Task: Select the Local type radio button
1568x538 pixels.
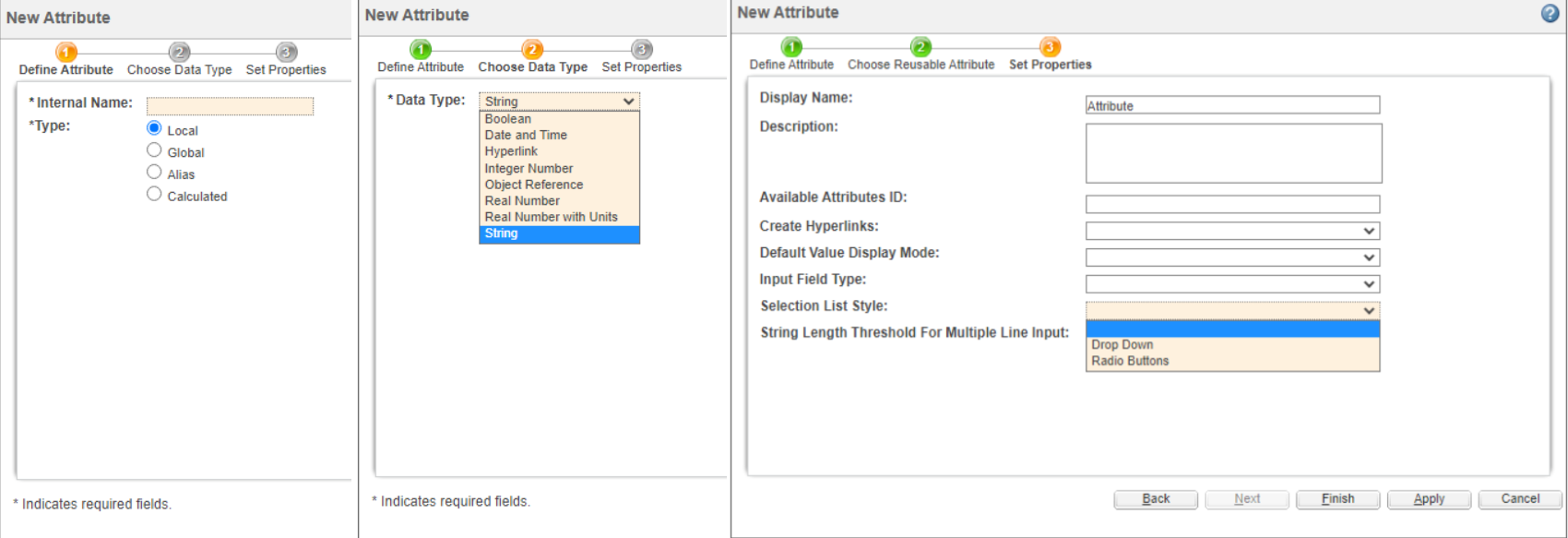Action: point(154,128)
